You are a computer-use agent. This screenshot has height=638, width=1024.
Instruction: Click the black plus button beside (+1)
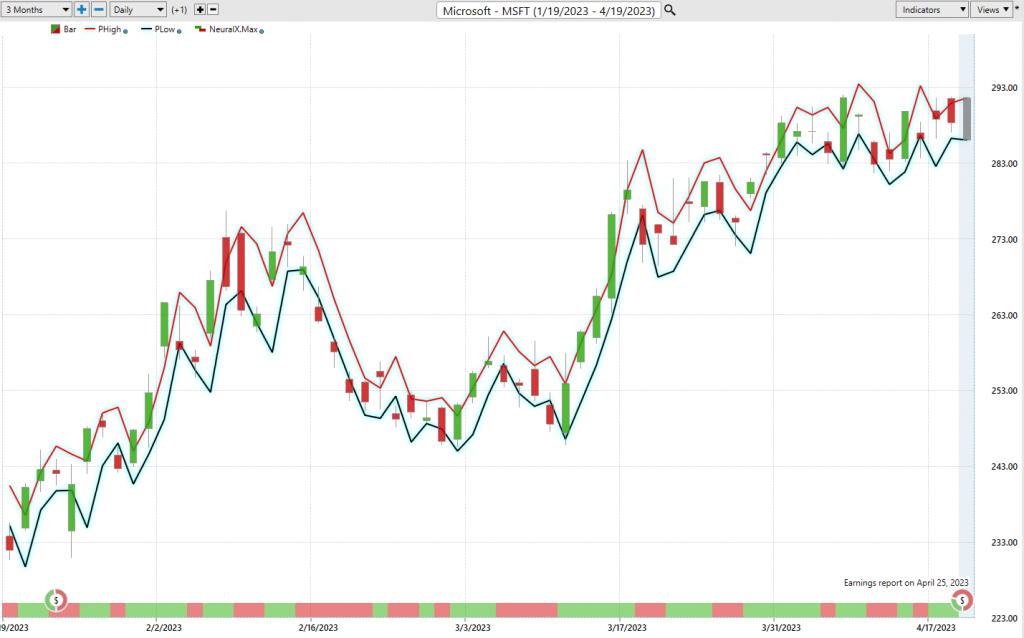tap(200, 10)
